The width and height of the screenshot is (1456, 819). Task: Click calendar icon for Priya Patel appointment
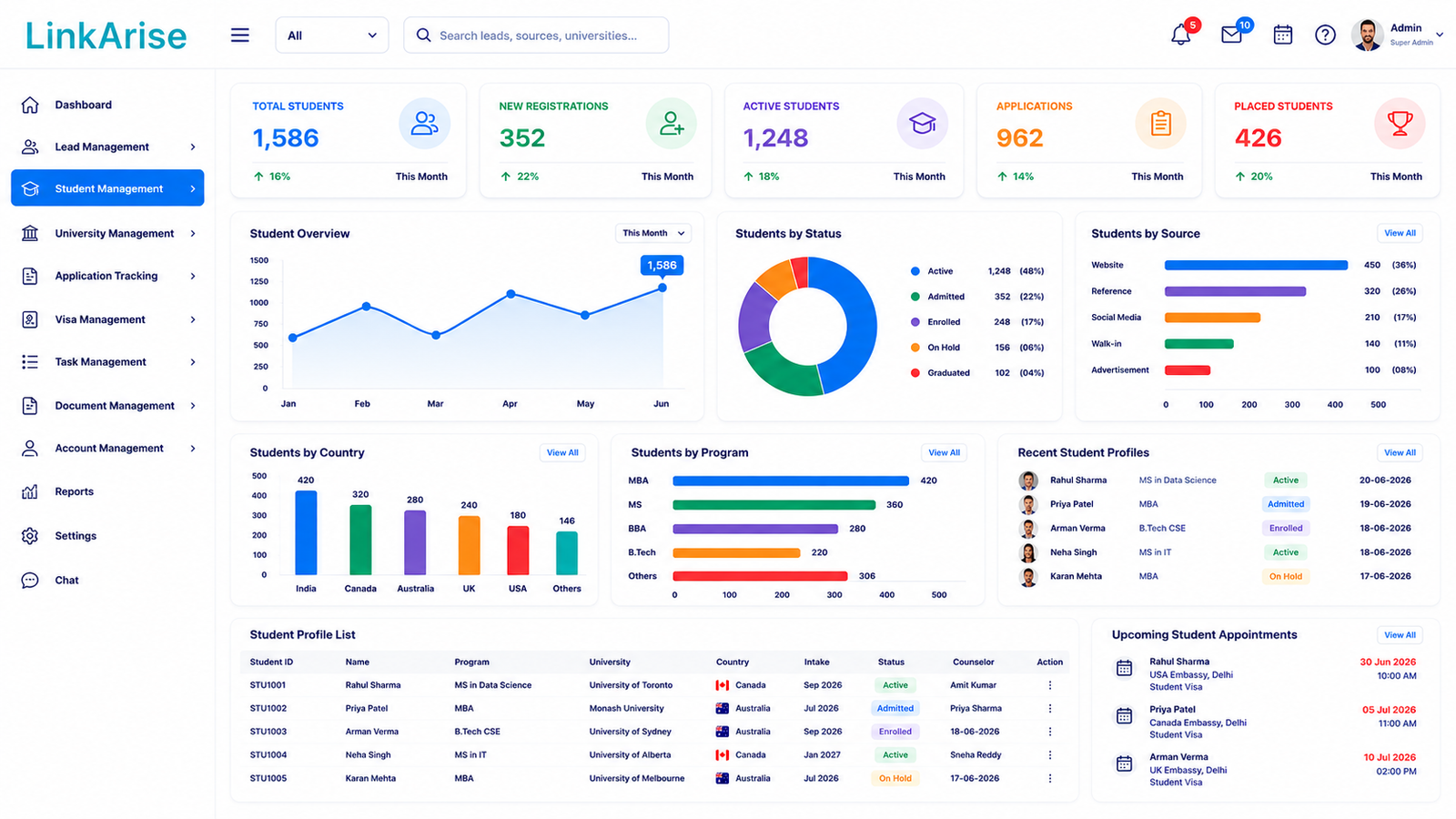coord(1125,716)
